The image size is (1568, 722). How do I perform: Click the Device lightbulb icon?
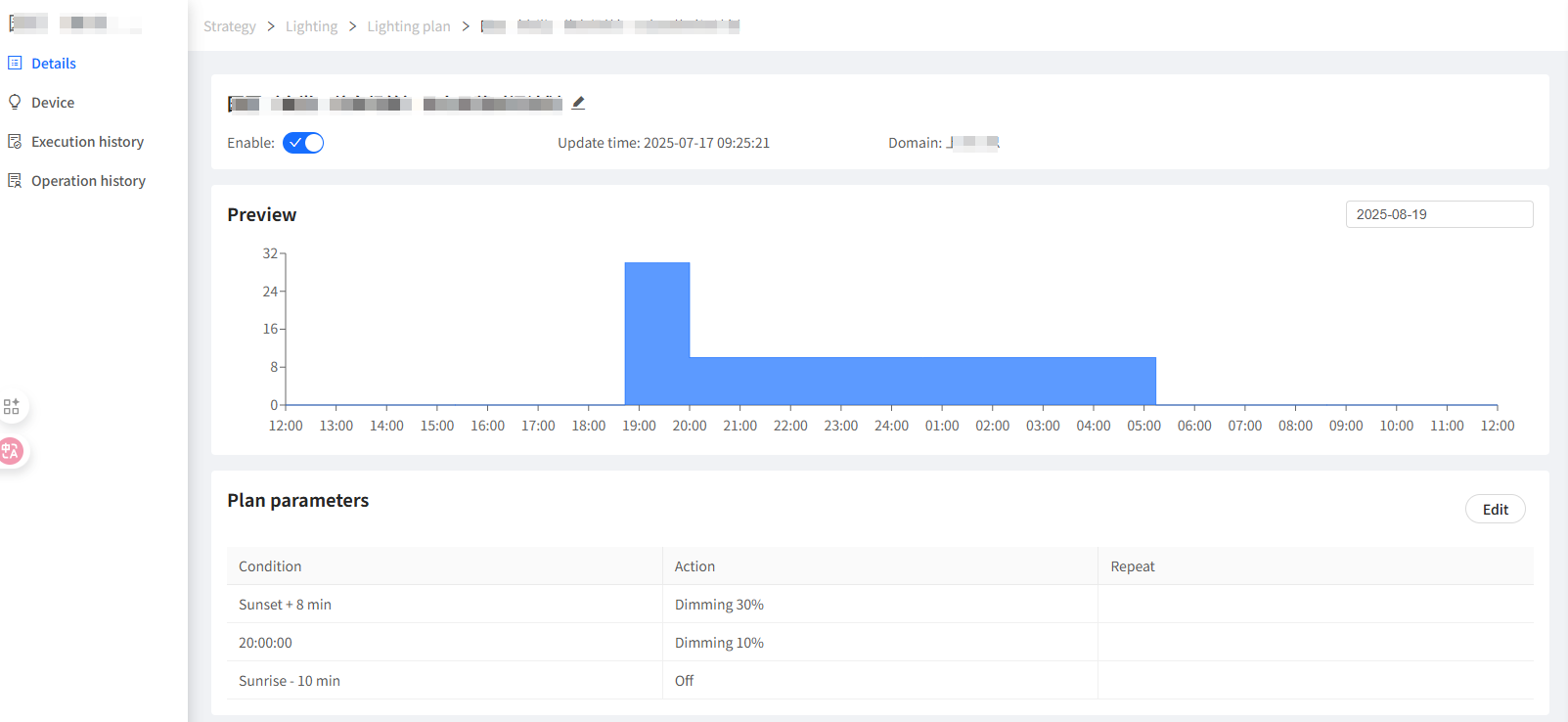pos(15,102)
